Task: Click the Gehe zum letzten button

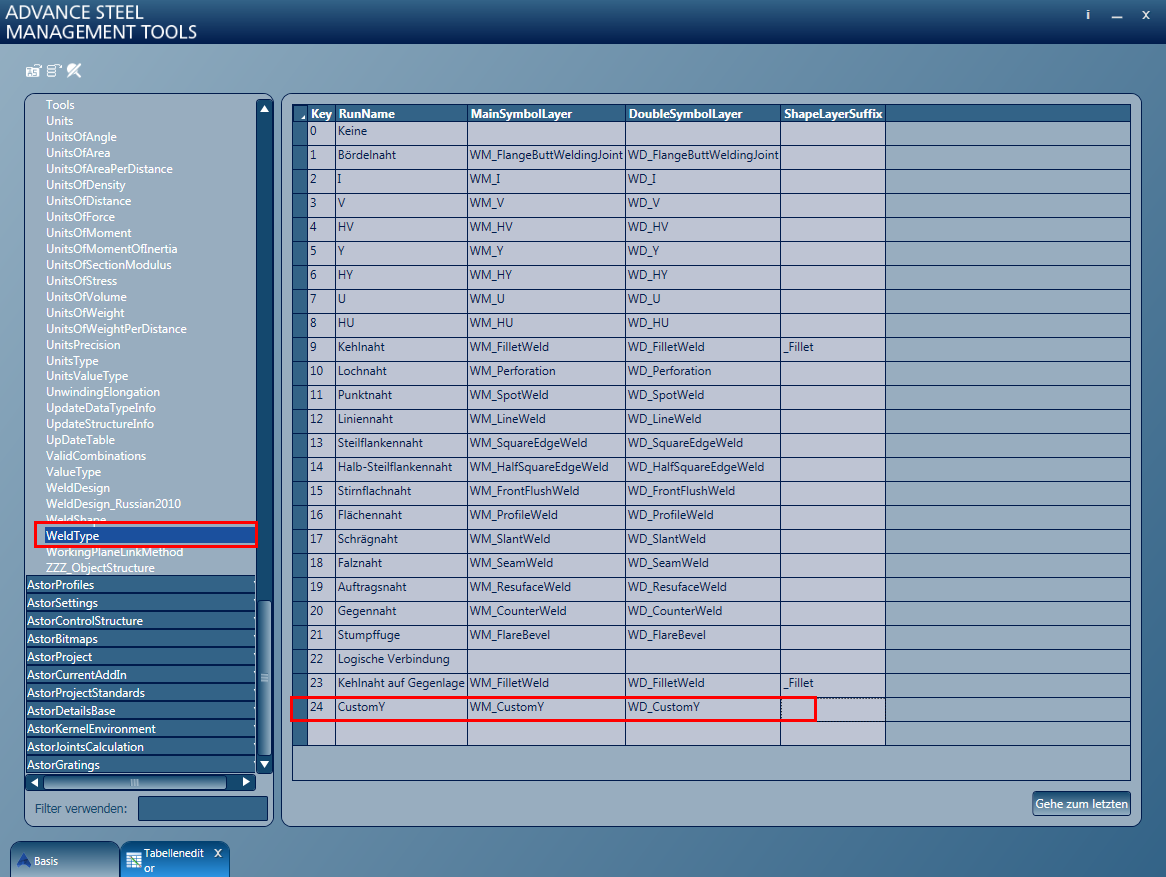Action: coord(1081,803)
